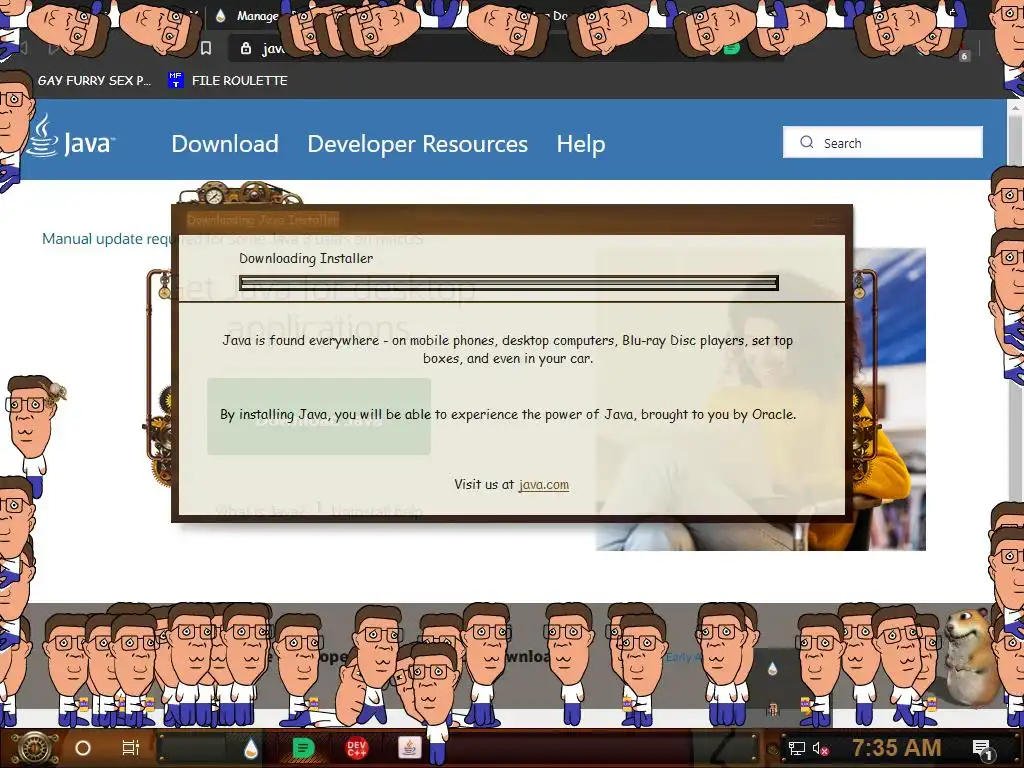
Task: Click the Downloading Installer progress bar
Action: point(509,283)
